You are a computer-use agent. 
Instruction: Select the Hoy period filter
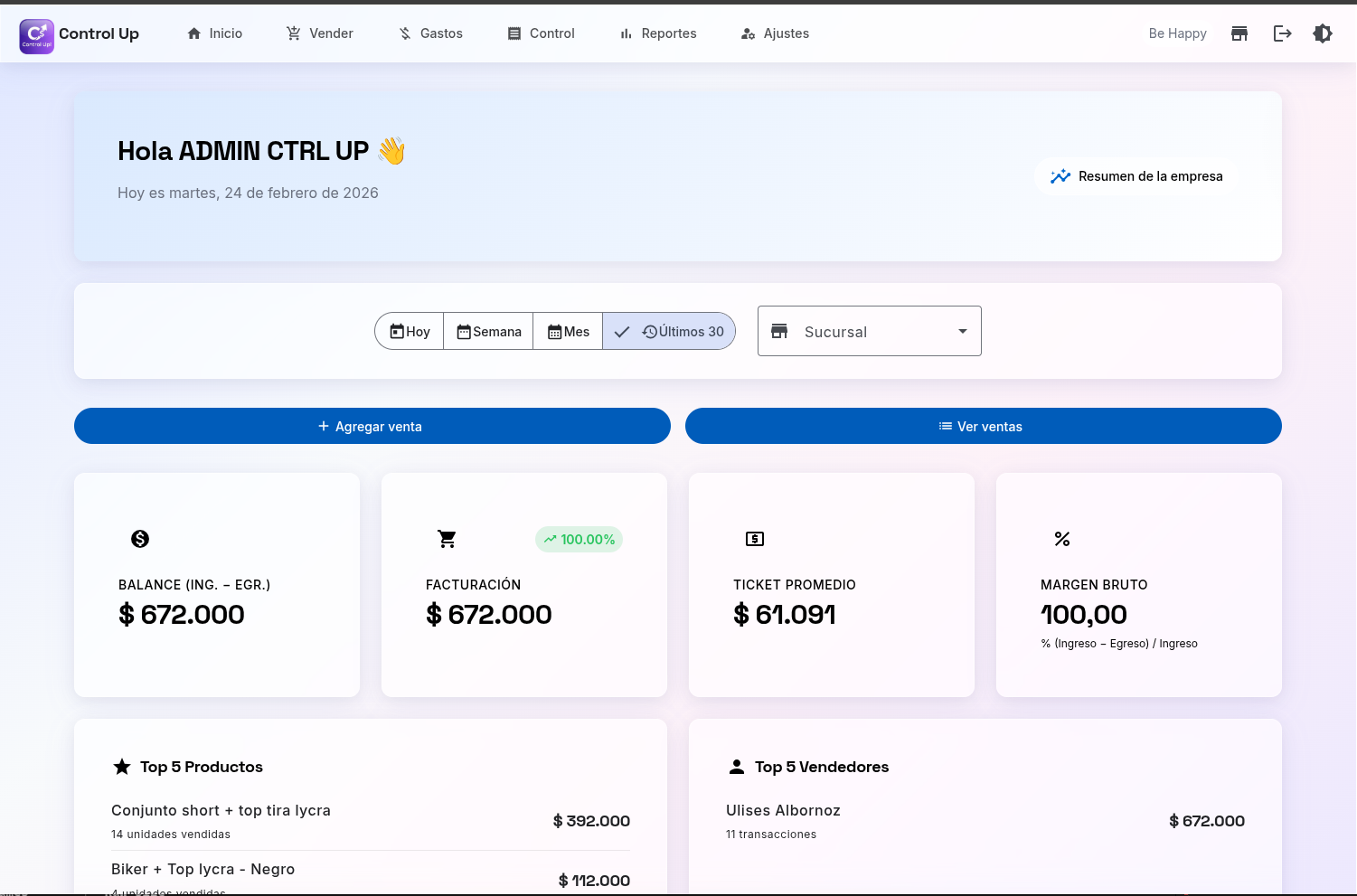[x=410, y=332]
